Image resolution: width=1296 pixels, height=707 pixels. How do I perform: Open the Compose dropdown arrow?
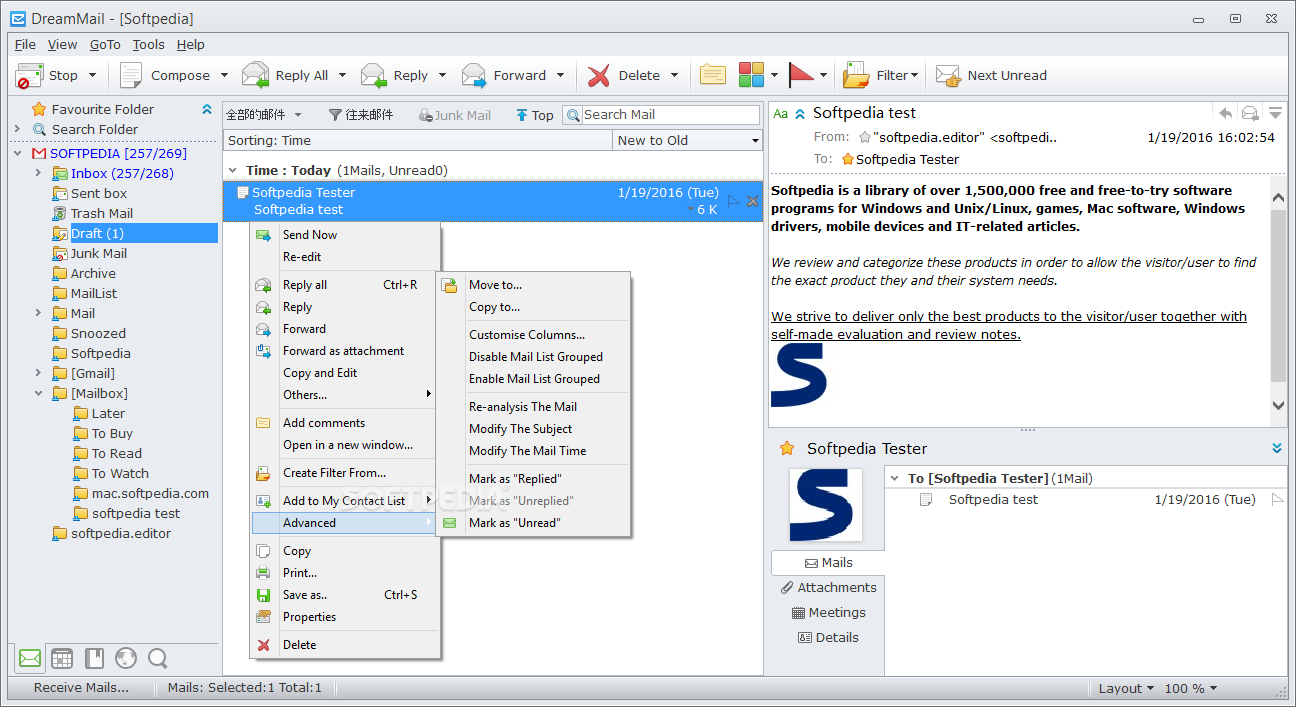(224, 75)
